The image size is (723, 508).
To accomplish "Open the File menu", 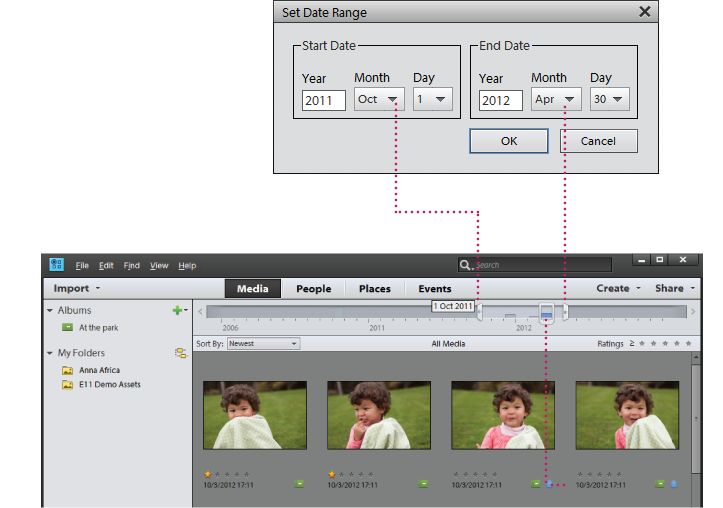I will tap(82, 266).
